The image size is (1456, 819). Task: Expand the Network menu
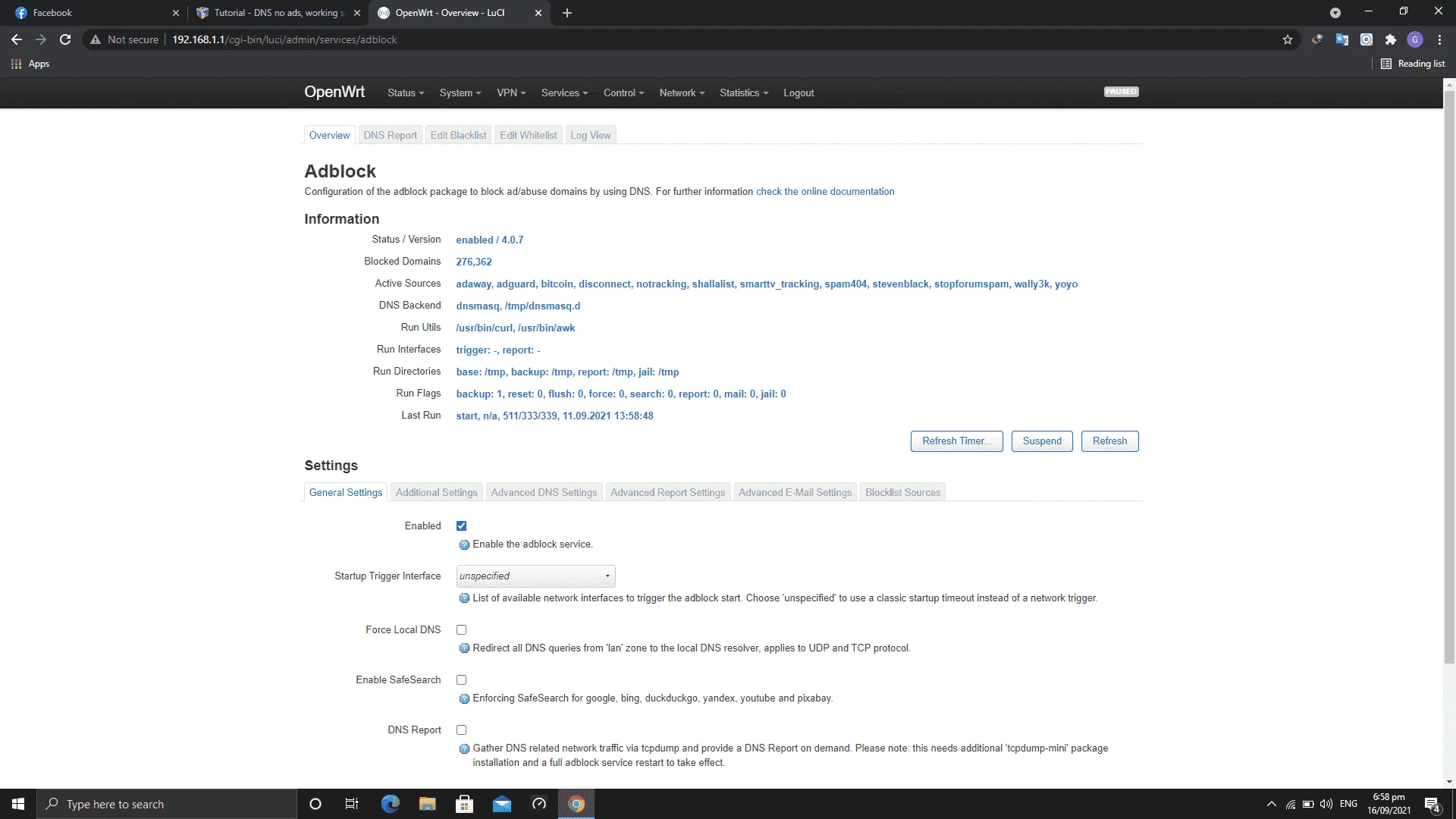tap(682, 93)
